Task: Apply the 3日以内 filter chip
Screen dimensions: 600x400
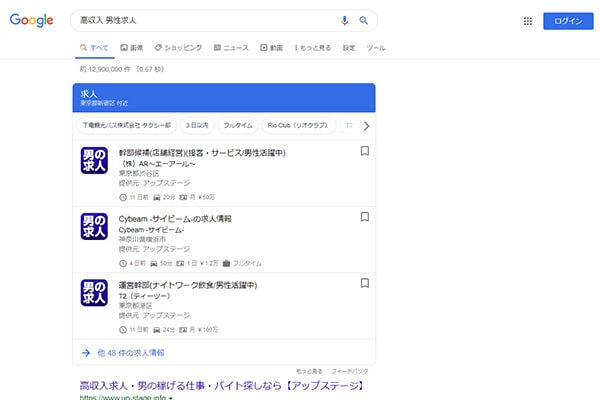Action: tap(197, 126)
